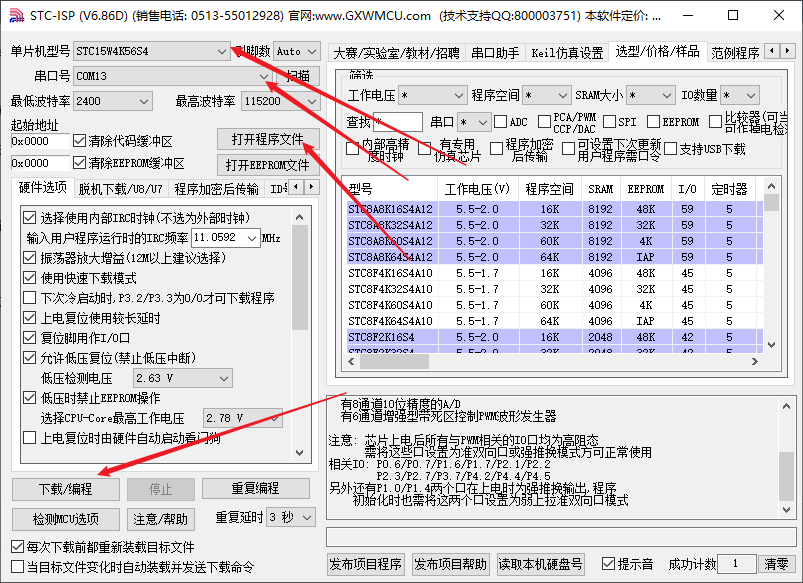Check 支持USB下载 filter checkbox
Image resolution: width=803 pixels, height=583 pixels.
click(x=670, y=149)
